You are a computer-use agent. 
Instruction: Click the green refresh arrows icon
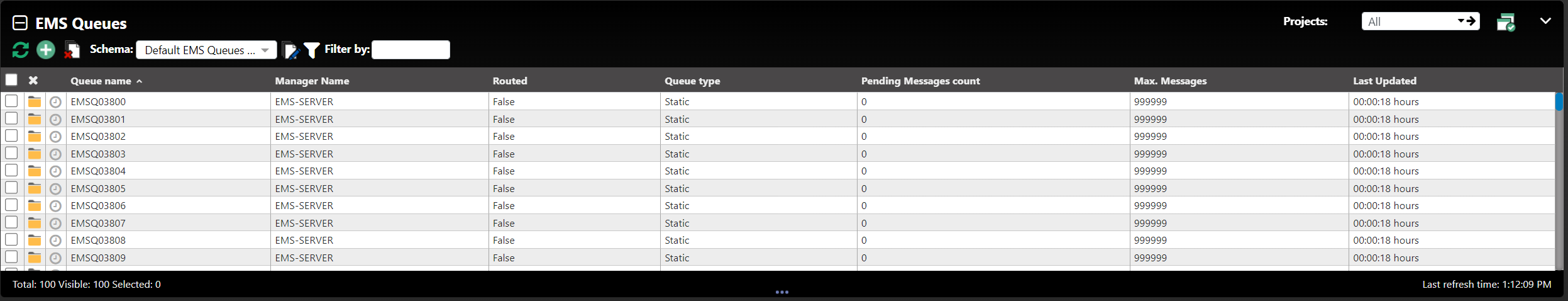tap(20, 50)
